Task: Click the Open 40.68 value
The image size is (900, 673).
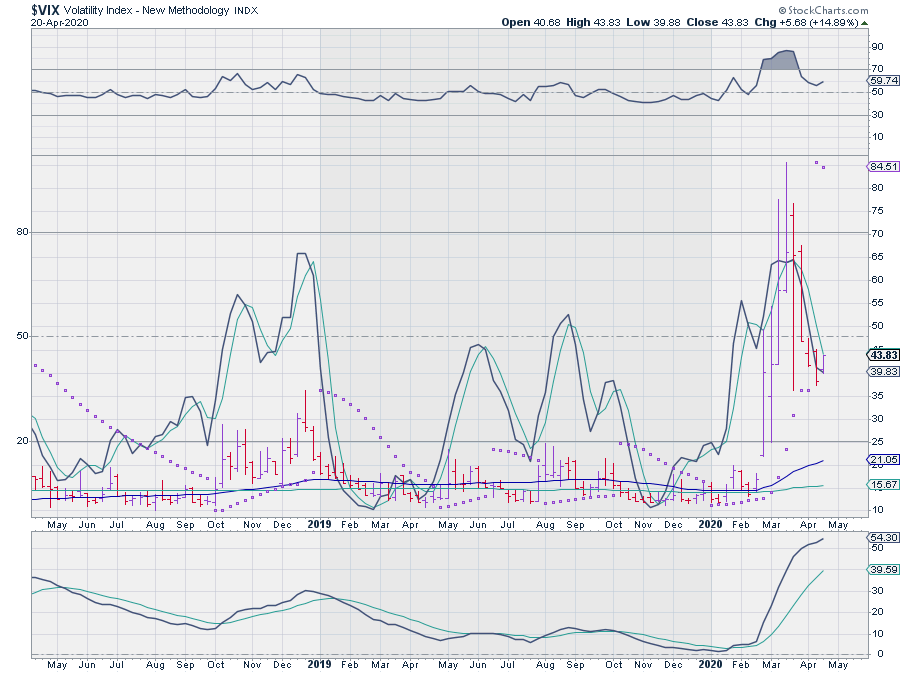Action: (530, 21)
